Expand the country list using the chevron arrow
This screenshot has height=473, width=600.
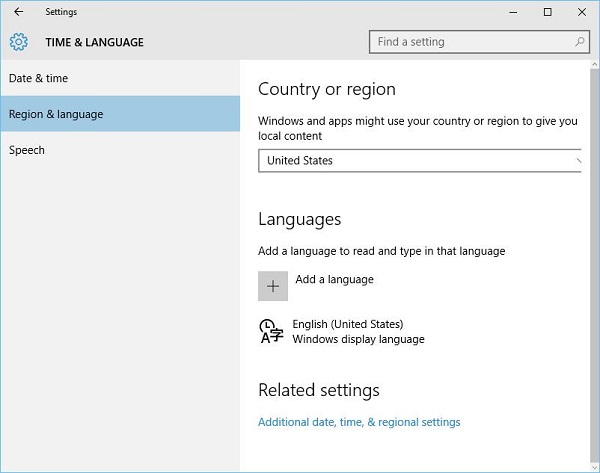(578, 160)
